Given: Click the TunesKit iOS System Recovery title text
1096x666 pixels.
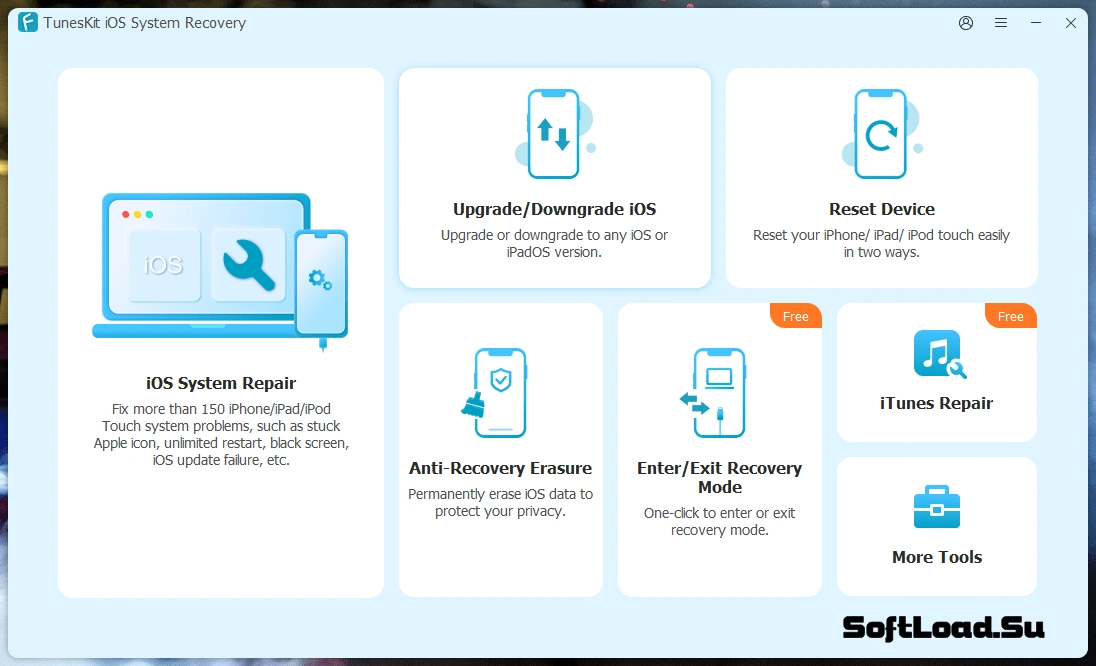Looking at the screenshot, I should click(145, 23).
